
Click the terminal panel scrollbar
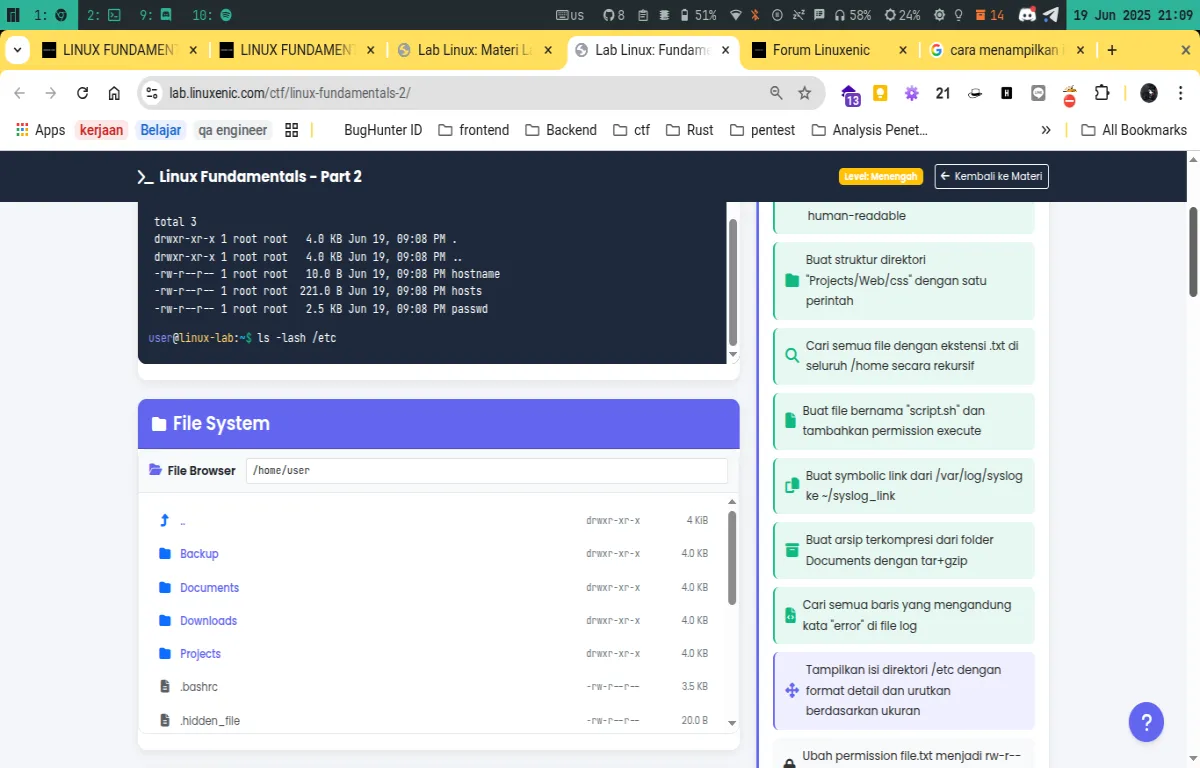732,282
